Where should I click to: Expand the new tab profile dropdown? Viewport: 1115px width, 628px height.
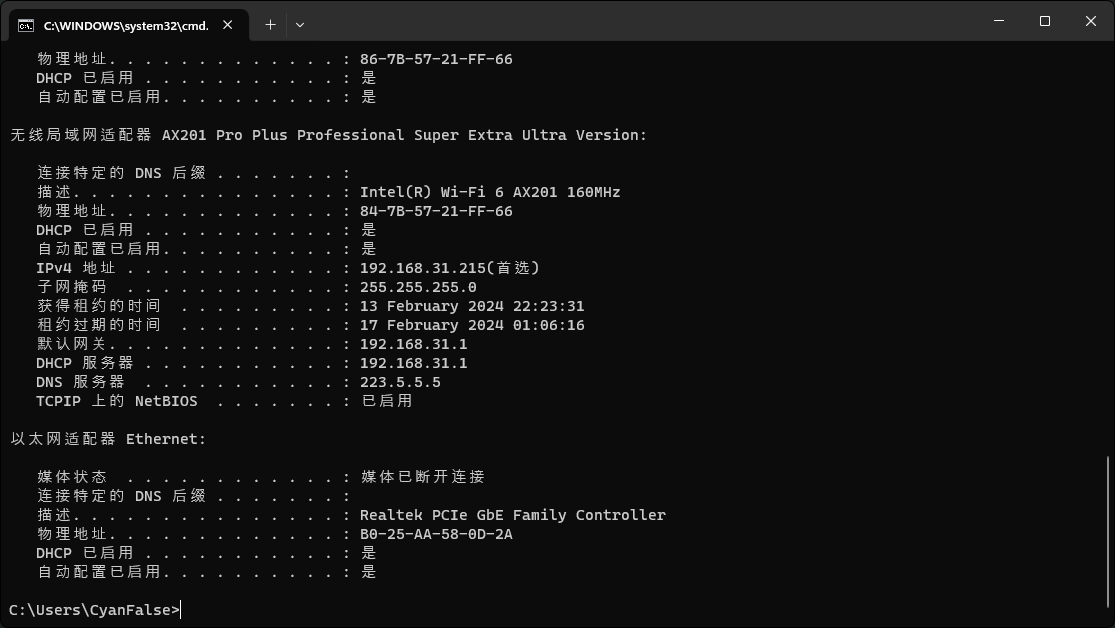click(300, 25)
